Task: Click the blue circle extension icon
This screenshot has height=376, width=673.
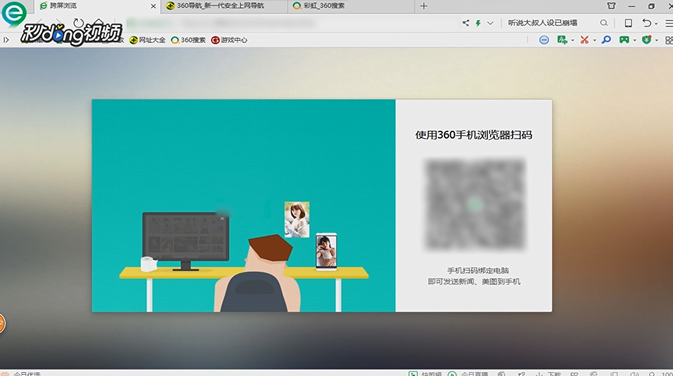Action: (544, 40)
